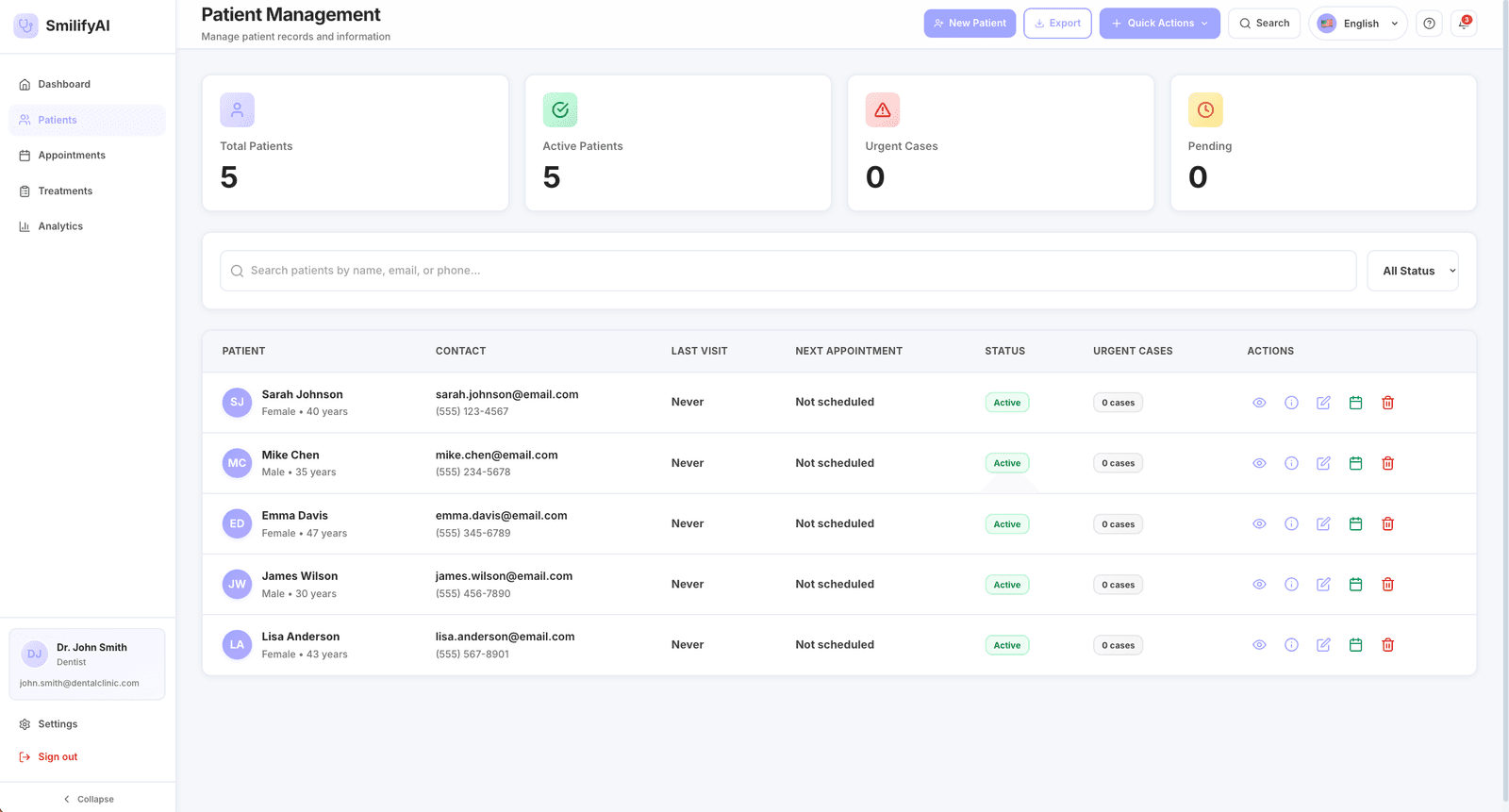Click the SmilifyAI logo icon
1509x812 pixels.
coord(25,25)
